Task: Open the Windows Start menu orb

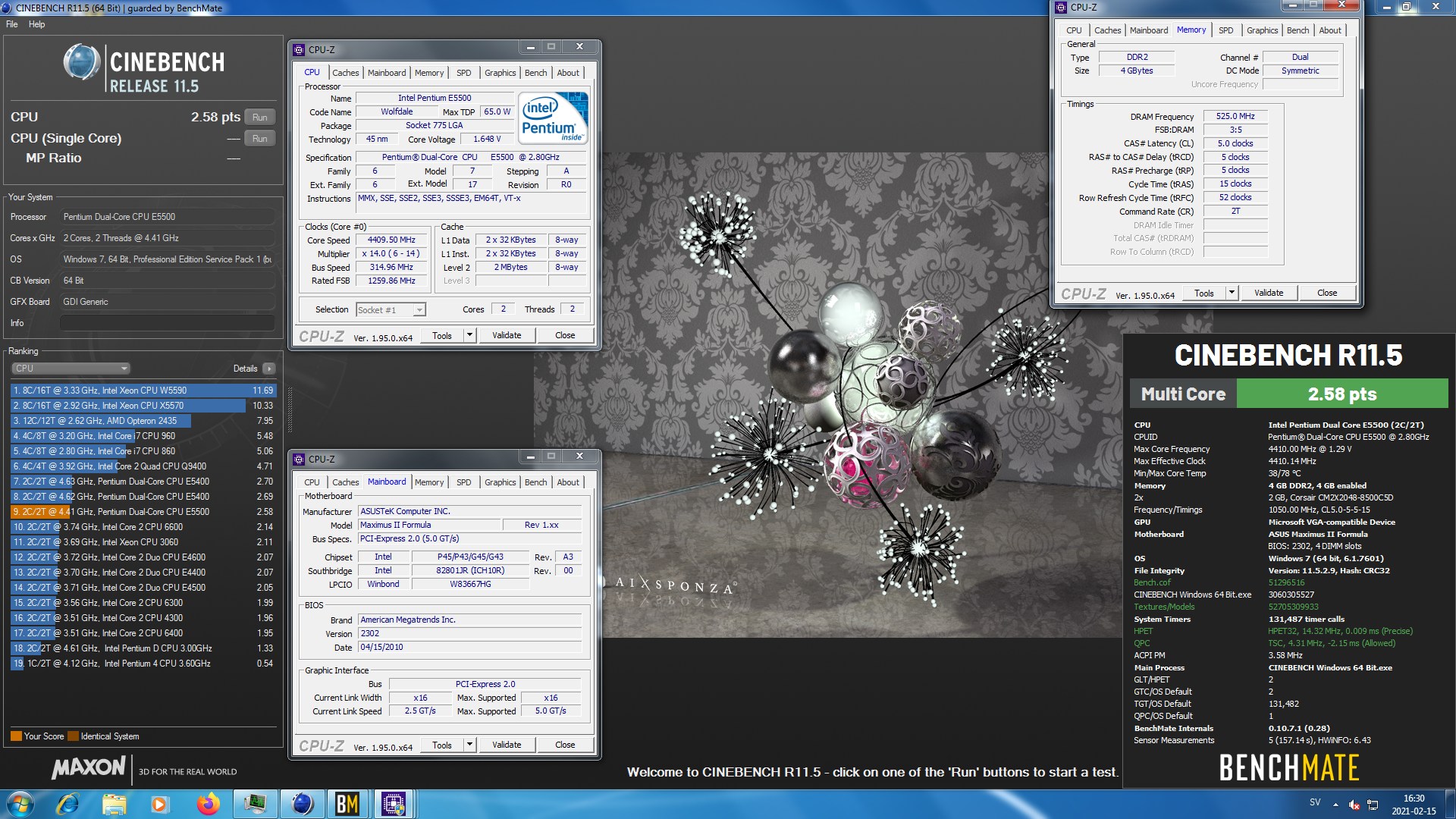Action: [20, 804]
